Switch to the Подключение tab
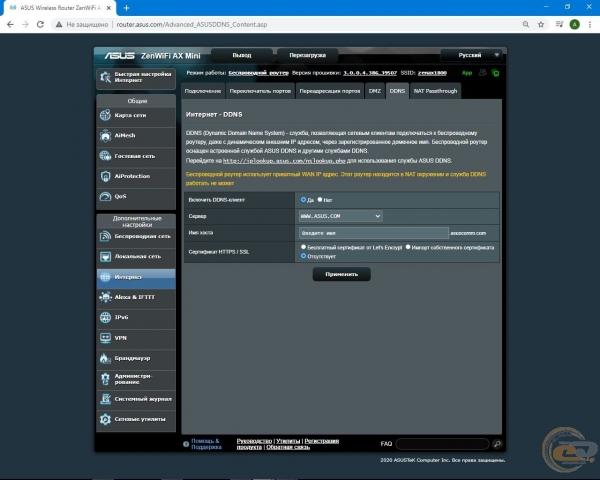Screen dimensions: 600x480 pos(202,91)
